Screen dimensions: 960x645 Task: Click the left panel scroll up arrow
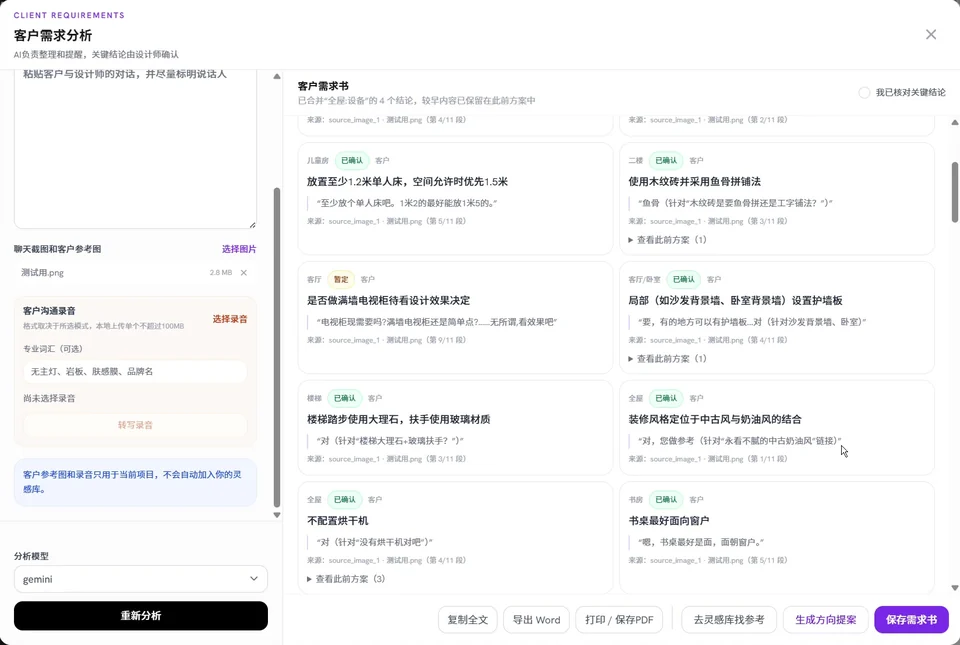pyautogui.click(x=277, y=76)
